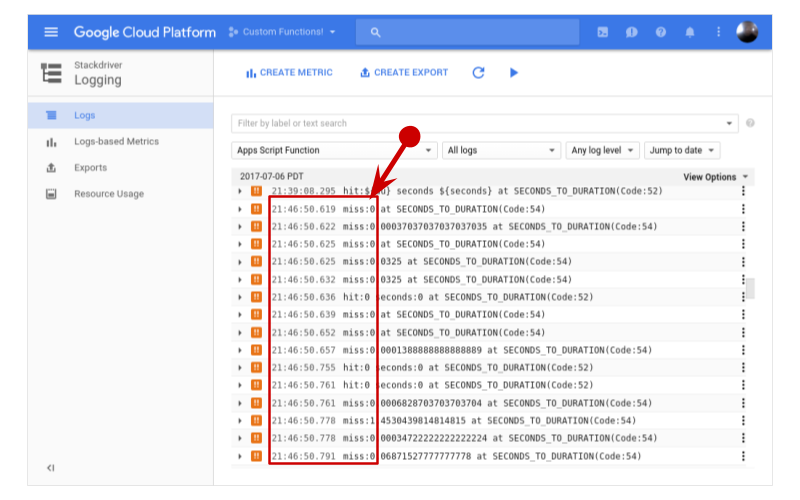This screenshot has height=500, width=800.
Task: Open the more menu for the 21:46:50.622 entry
Action: pos(743,227)
